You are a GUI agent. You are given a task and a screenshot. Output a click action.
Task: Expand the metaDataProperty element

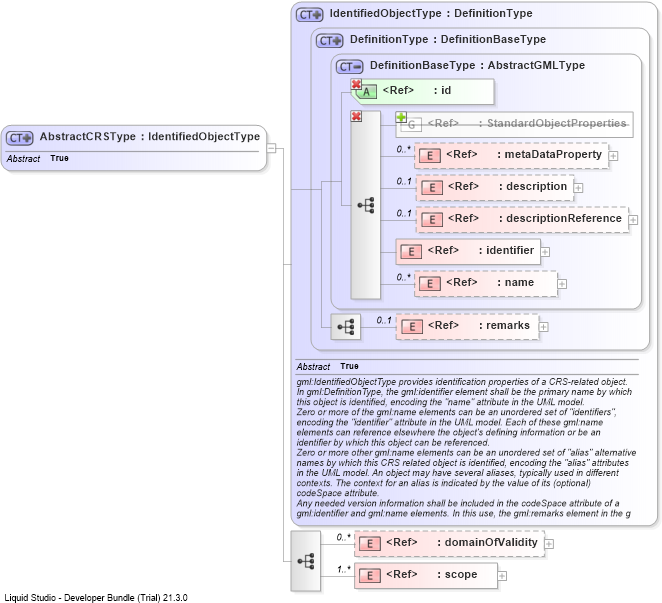point(613,156)
